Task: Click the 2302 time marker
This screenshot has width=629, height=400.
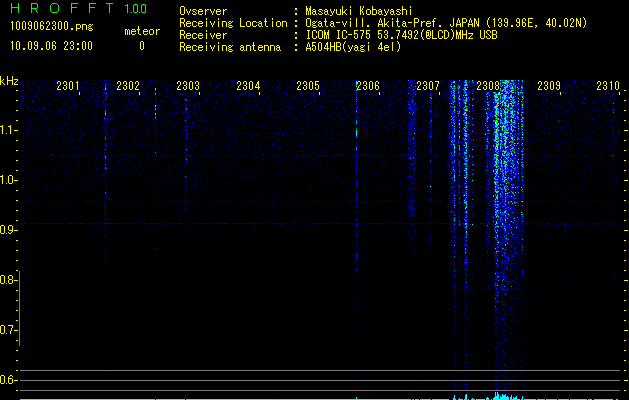Action: [128, 86]
